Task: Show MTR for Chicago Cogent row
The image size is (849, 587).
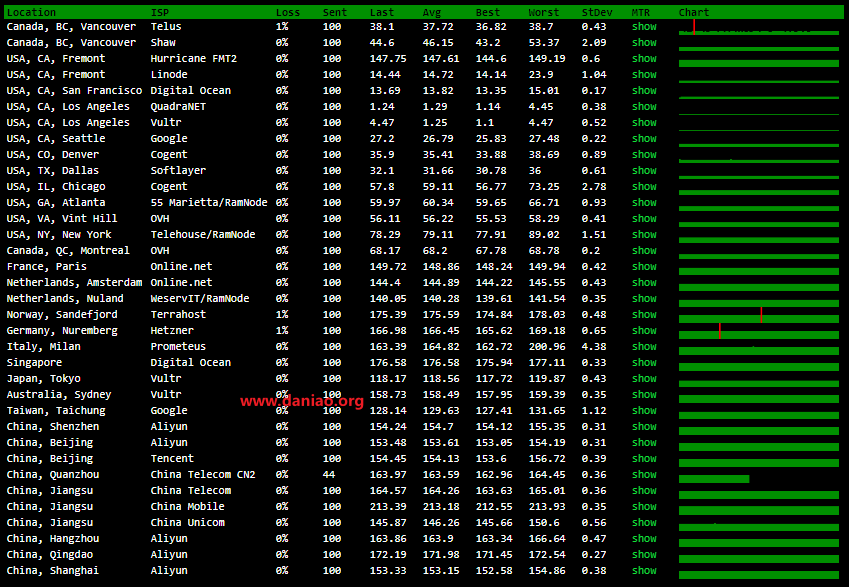Action: pos(644,186)
